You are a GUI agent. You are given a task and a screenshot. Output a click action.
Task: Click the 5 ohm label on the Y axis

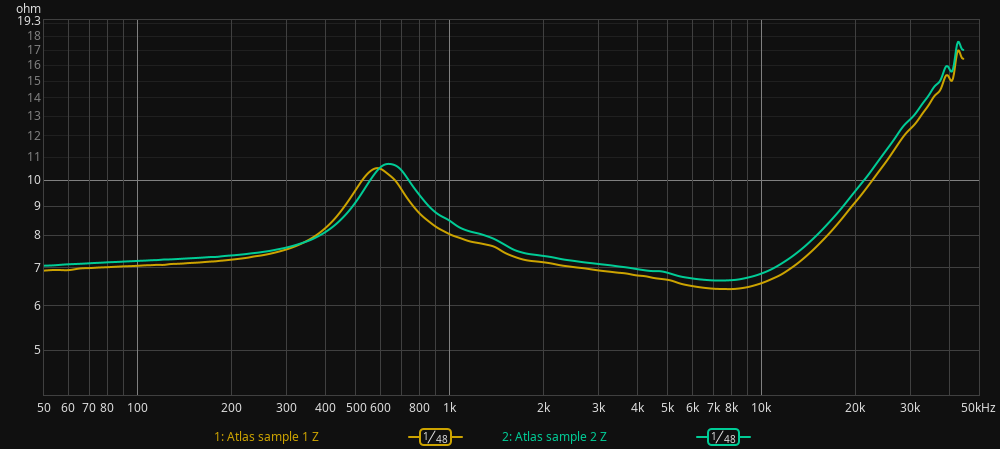click(36, 350)
